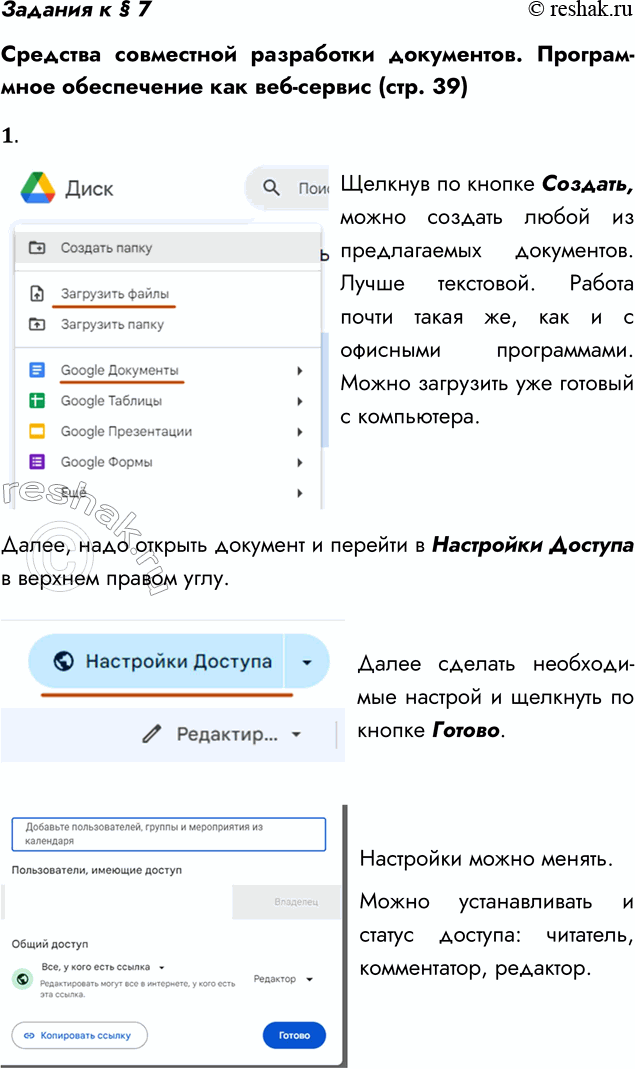Viewport: 635px width, 1069px height.
Task: Click the blue Google Docs icon
Action: click(x=37, y=370)
